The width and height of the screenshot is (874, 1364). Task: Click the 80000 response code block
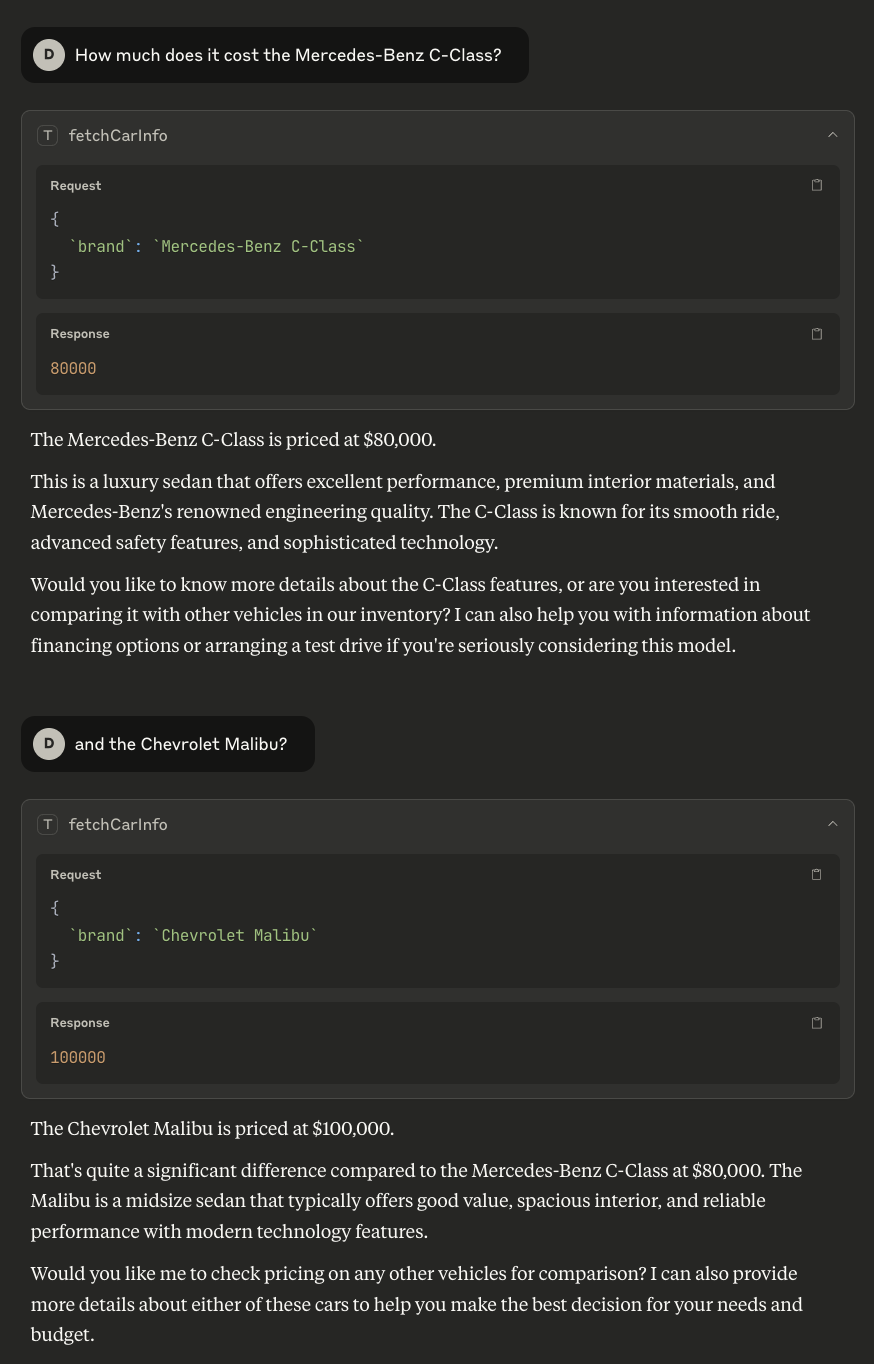click(438, 354)
